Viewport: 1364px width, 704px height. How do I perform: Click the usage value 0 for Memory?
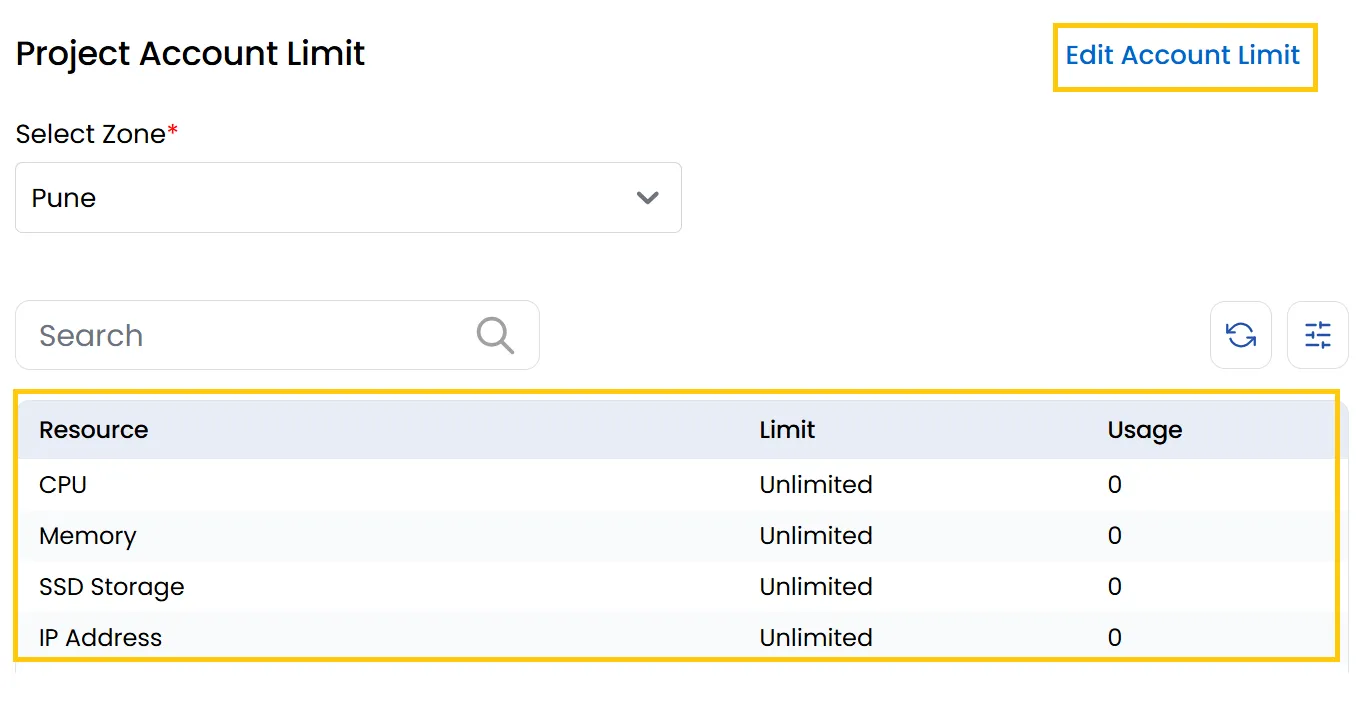pos(1115,536)
